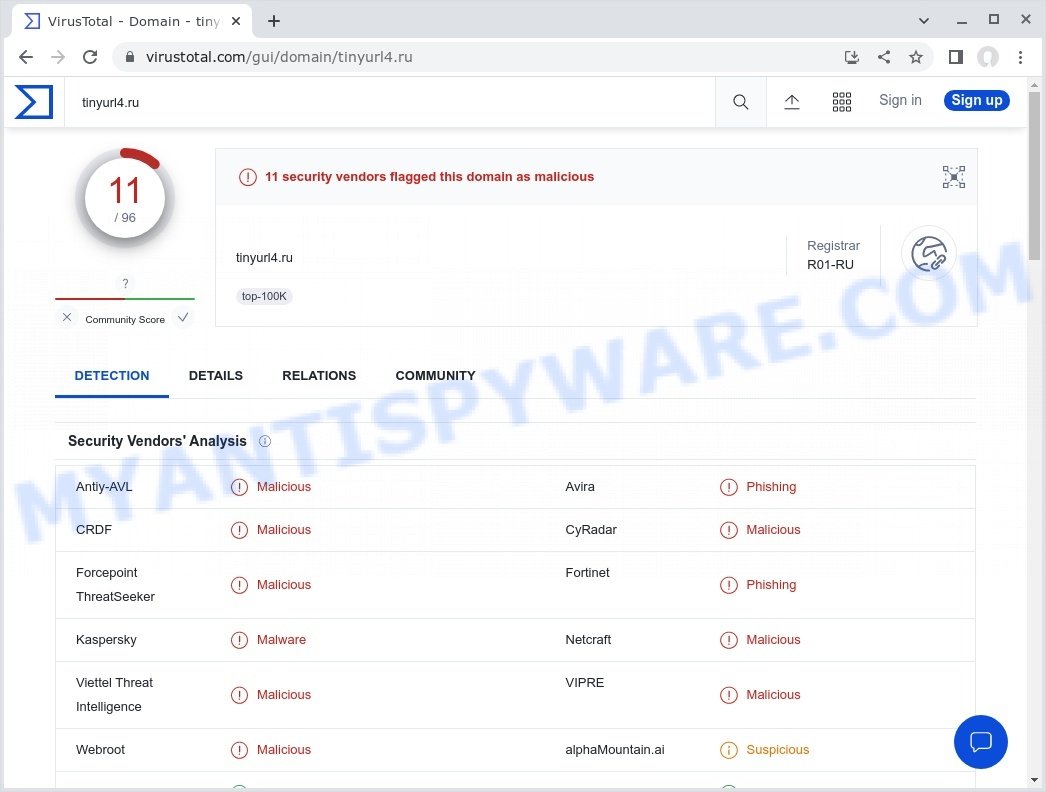Click the top-100K tag
This screenshot has height=792, width=1046.
pyautogui.click(x=264, y=296)
